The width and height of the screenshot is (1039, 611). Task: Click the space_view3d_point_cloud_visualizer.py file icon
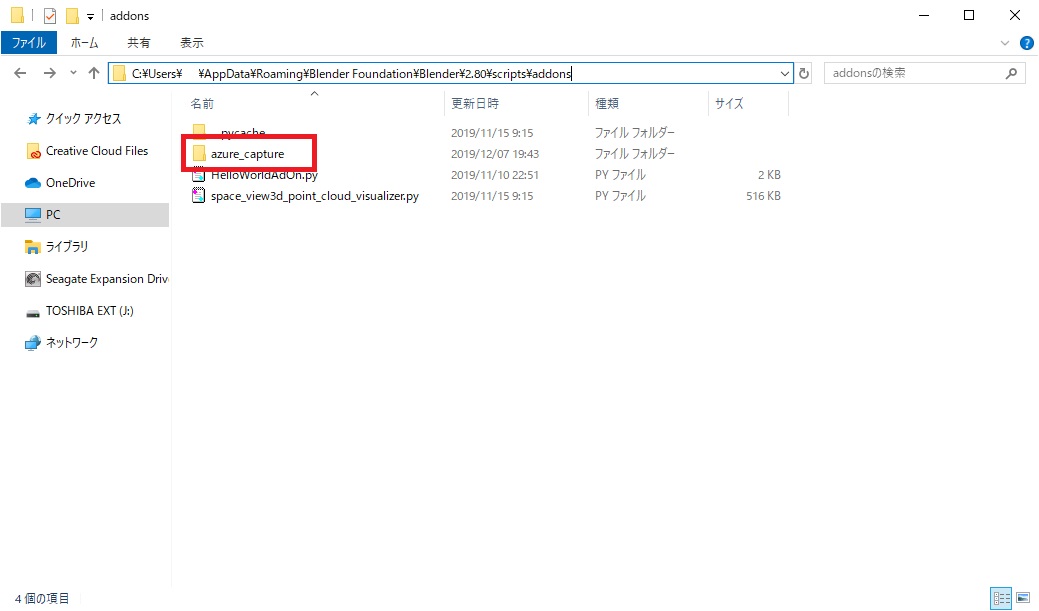[x=199, y=196]
